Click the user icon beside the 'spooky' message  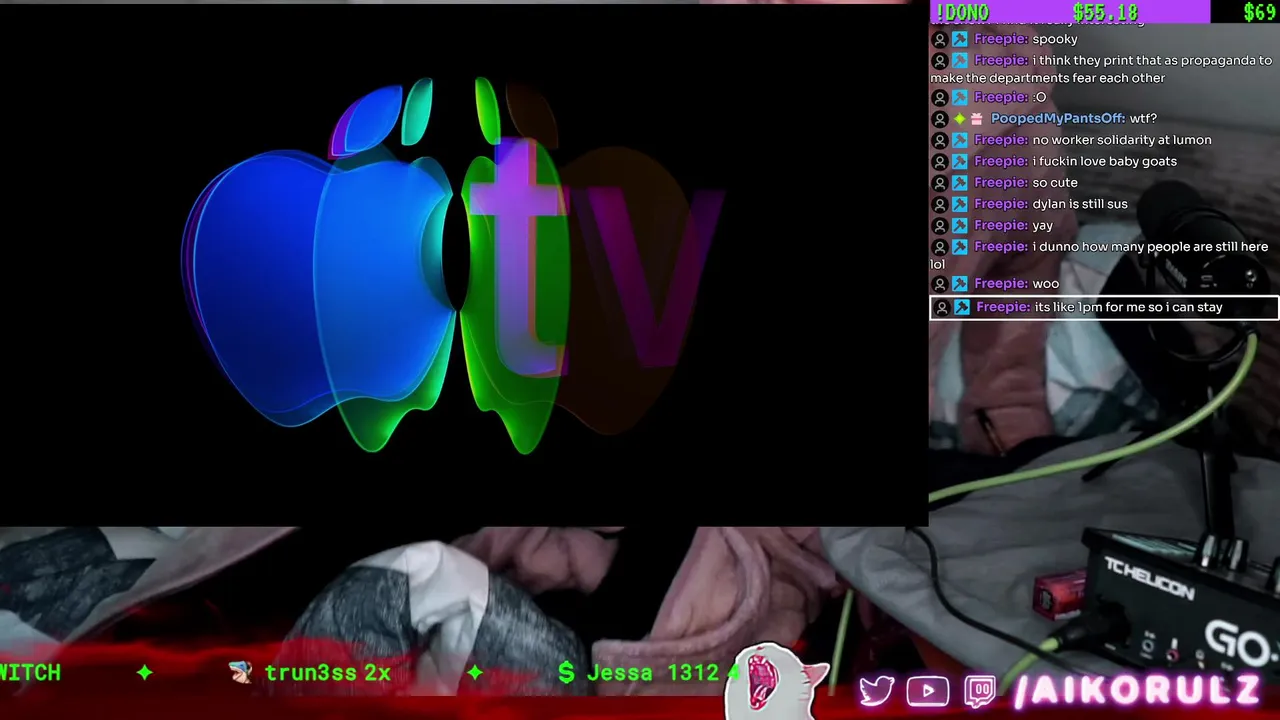click(939, 39)
